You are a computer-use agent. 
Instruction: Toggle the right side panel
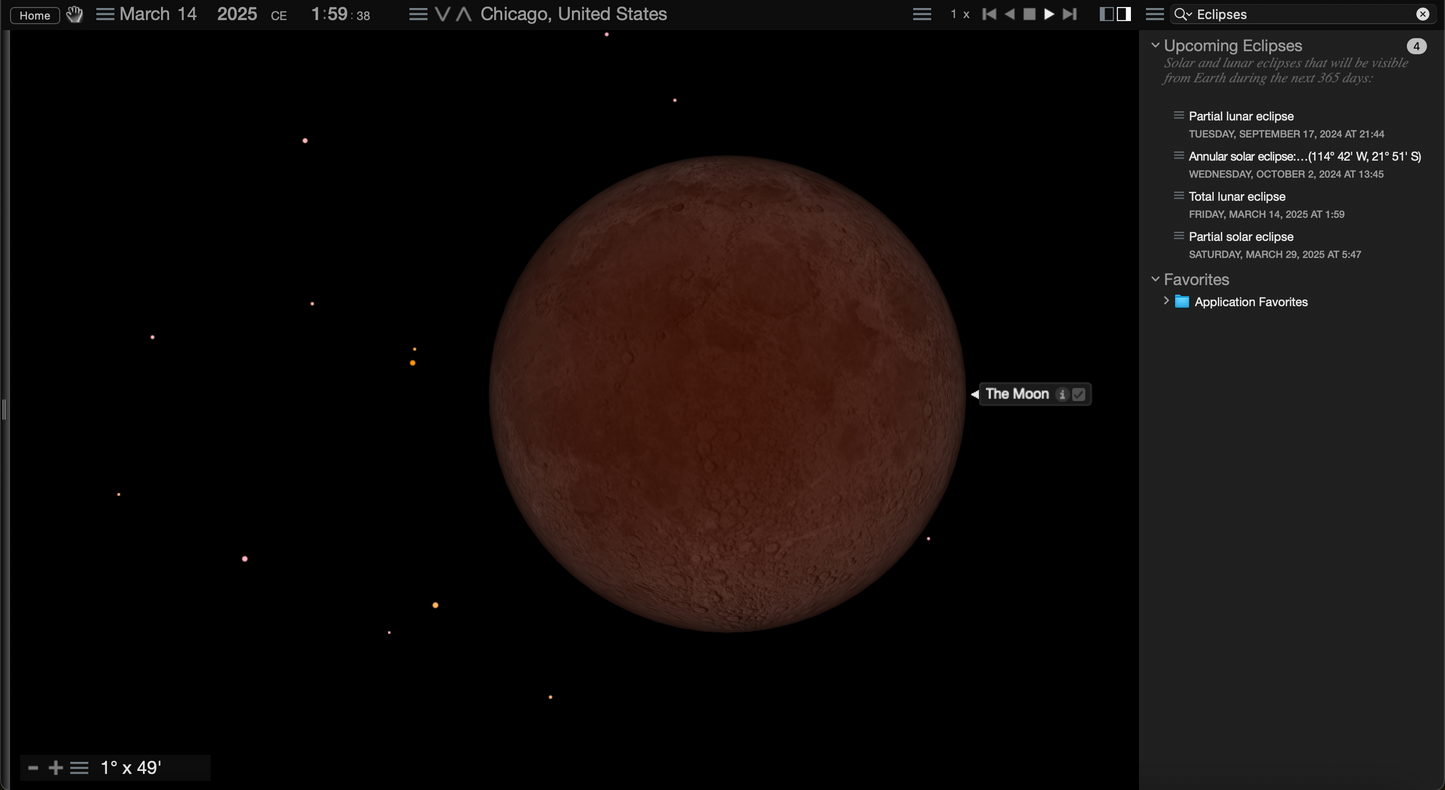1124,14
